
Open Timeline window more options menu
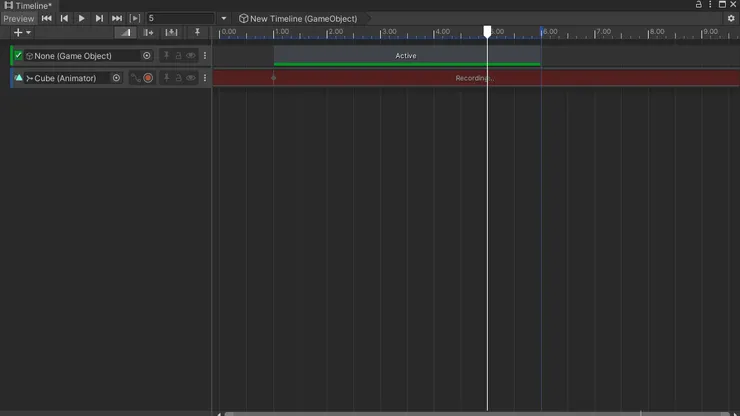[x=710, y=4]
